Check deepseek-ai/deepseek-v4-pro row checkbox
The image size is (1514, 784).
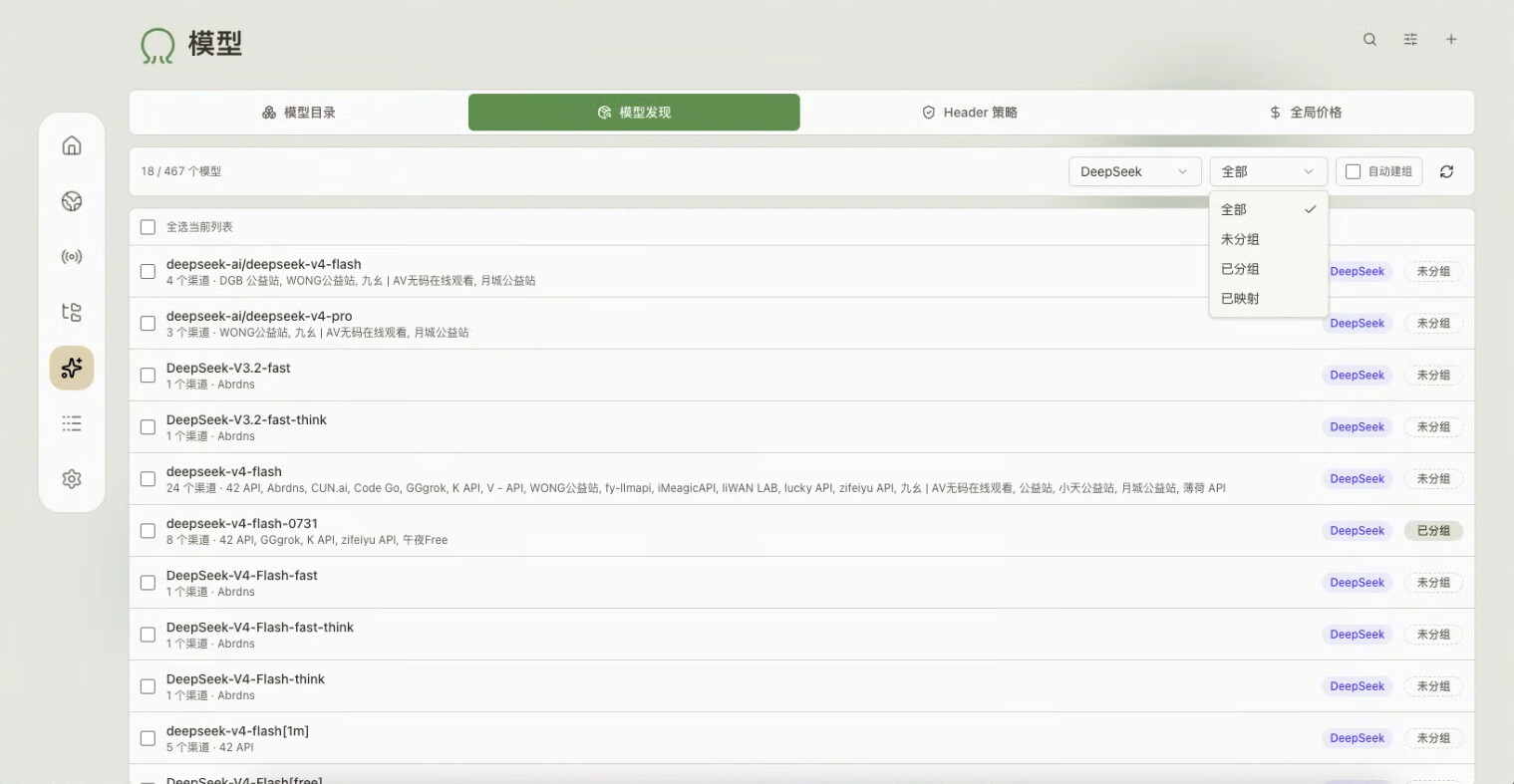point(148,323)
